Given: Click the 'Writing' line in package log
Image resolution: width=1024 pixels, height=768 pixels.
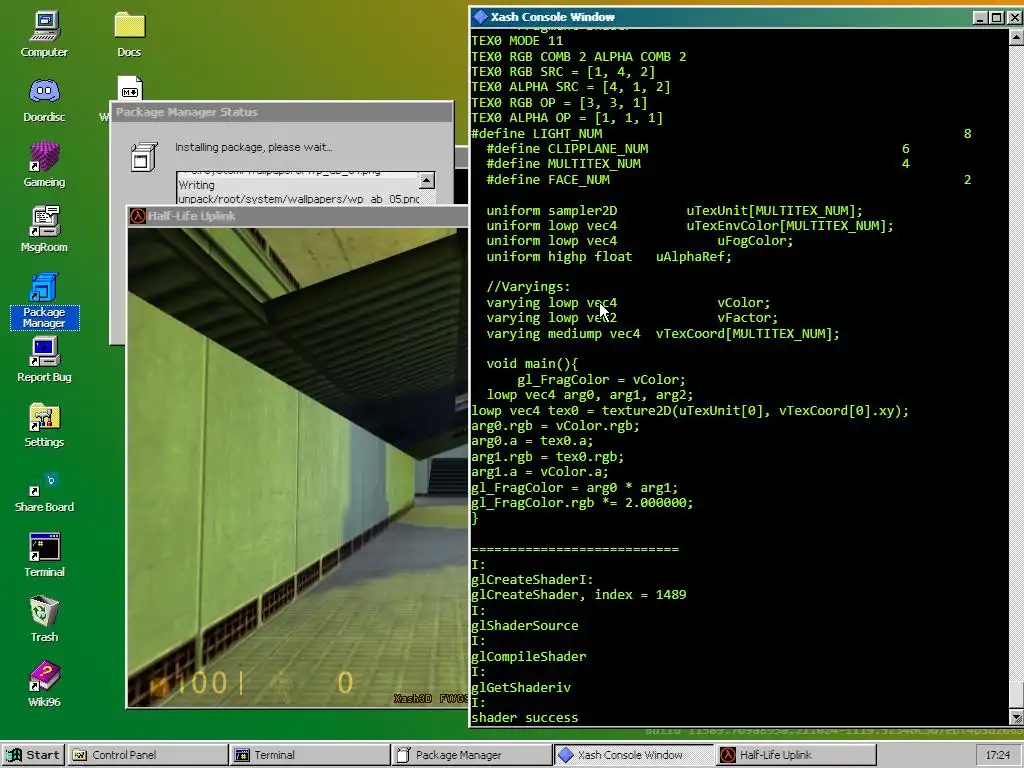Looking at the screenshot, I should point(197,185).
